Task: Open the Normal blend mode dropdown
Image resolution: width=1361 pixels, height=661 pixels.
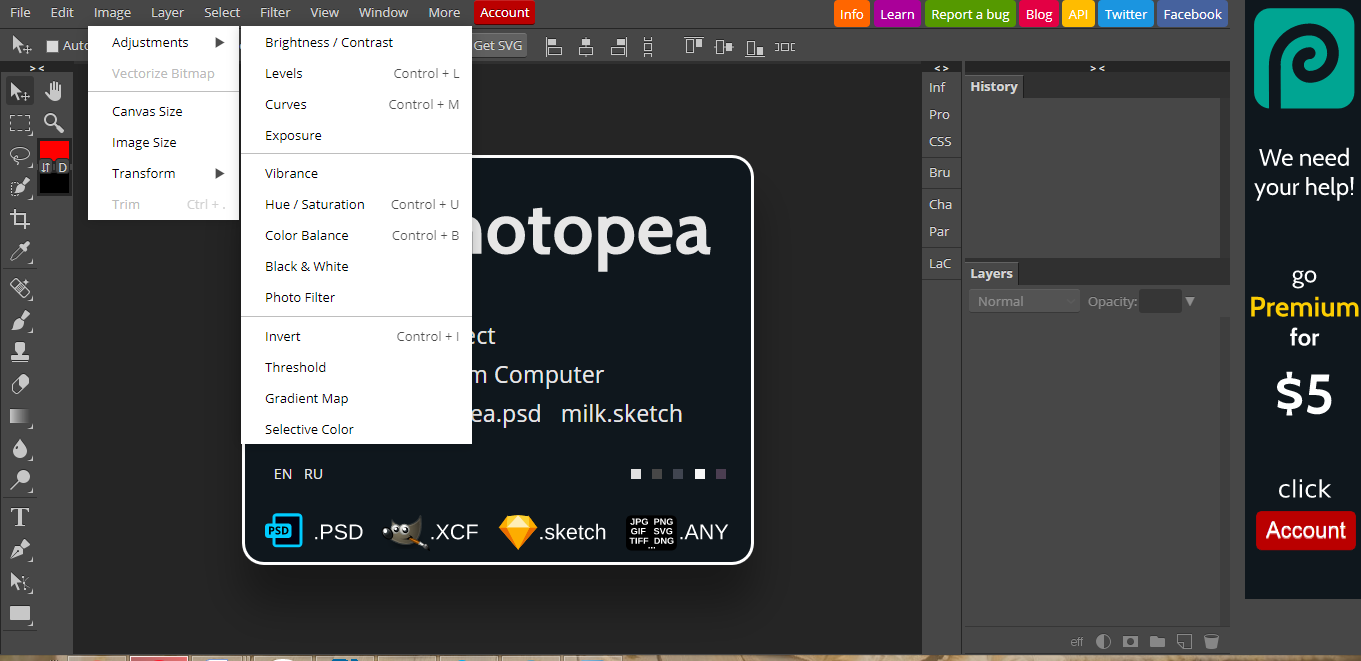Action: tap(1024, 301)
